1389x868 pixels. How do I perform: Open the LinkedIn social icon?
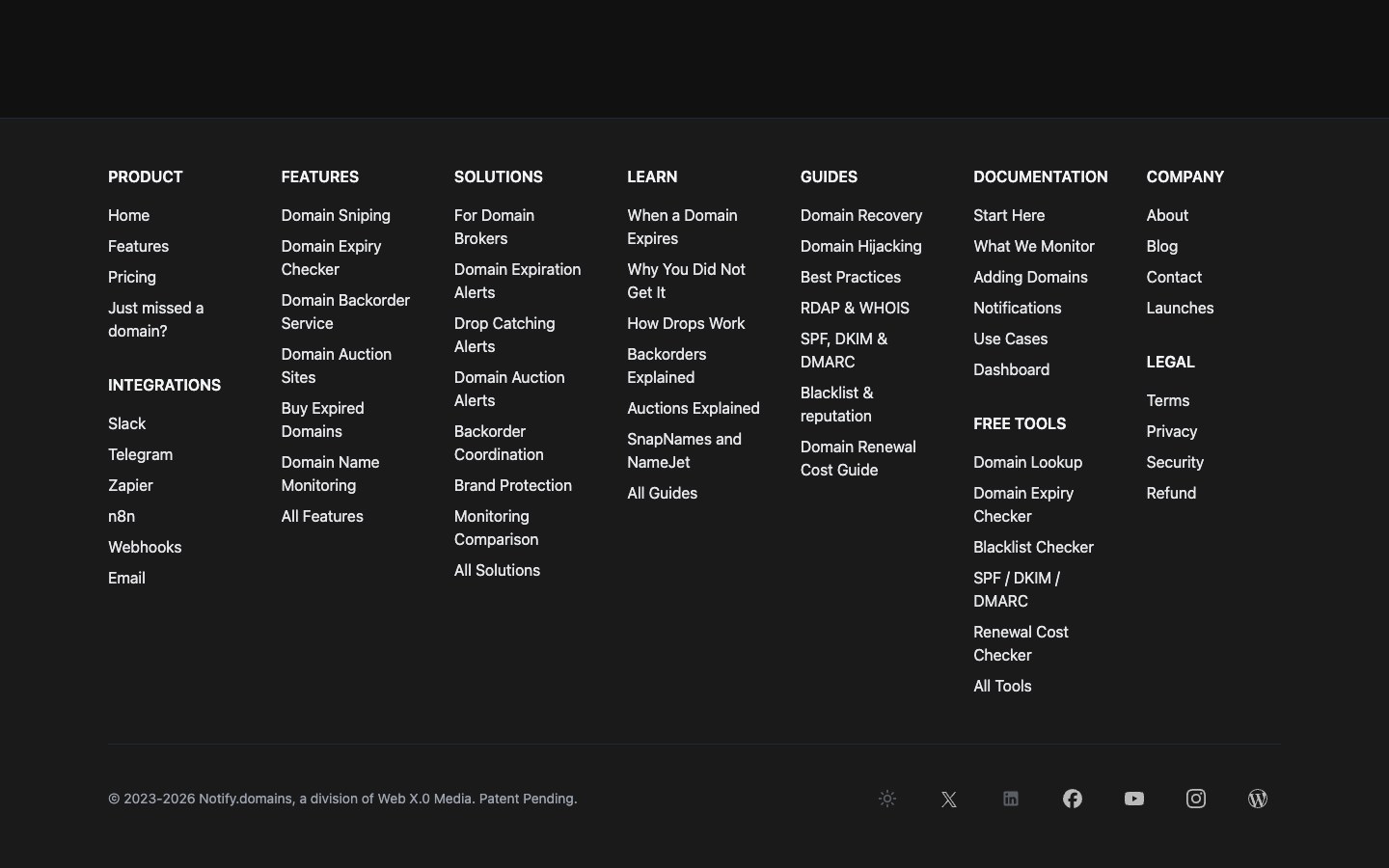click(1011, 799)
